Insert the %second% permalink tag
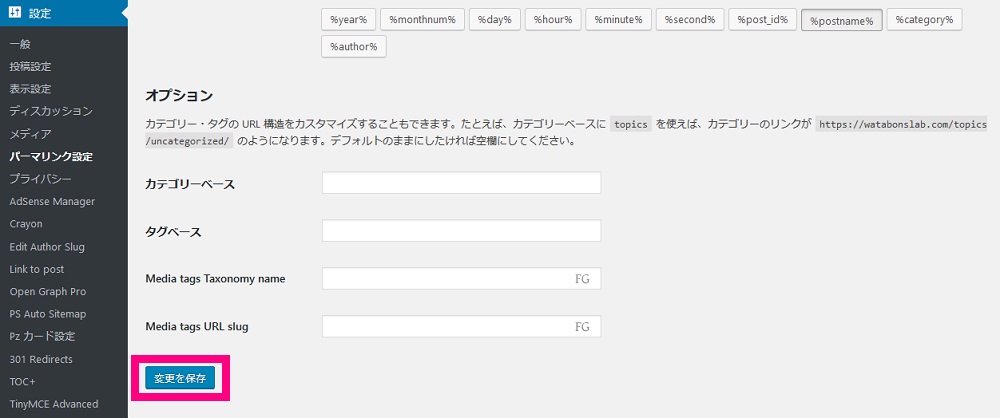The image size is (1000, 418). (689, 20)
